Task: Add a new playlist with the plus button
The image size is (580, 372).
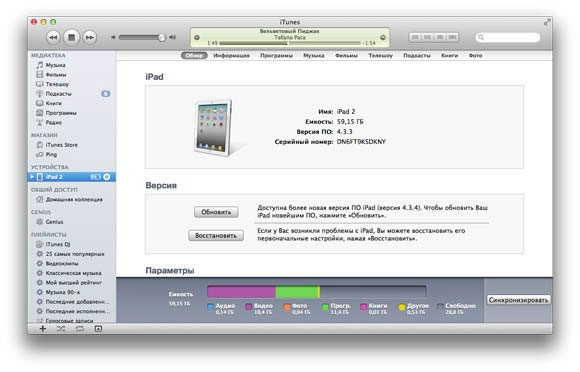Action: pos(43,329)
